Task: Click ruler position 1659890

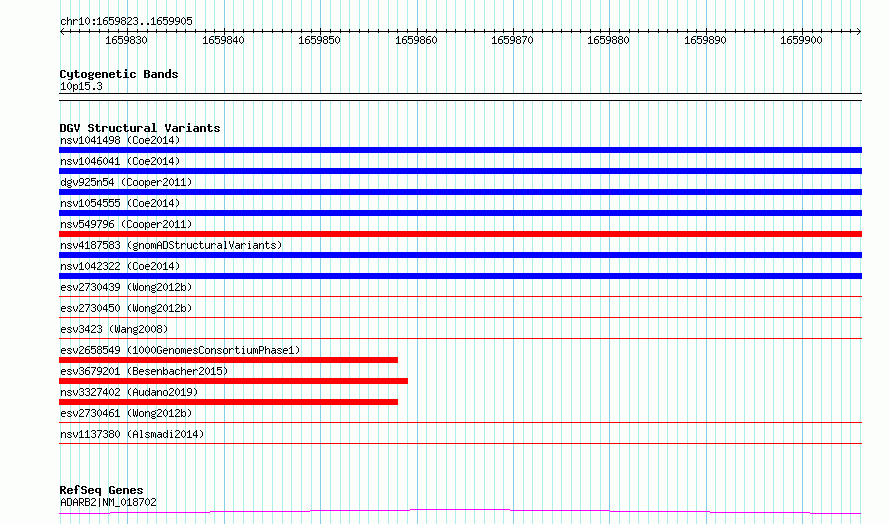Action: (705, 40)
